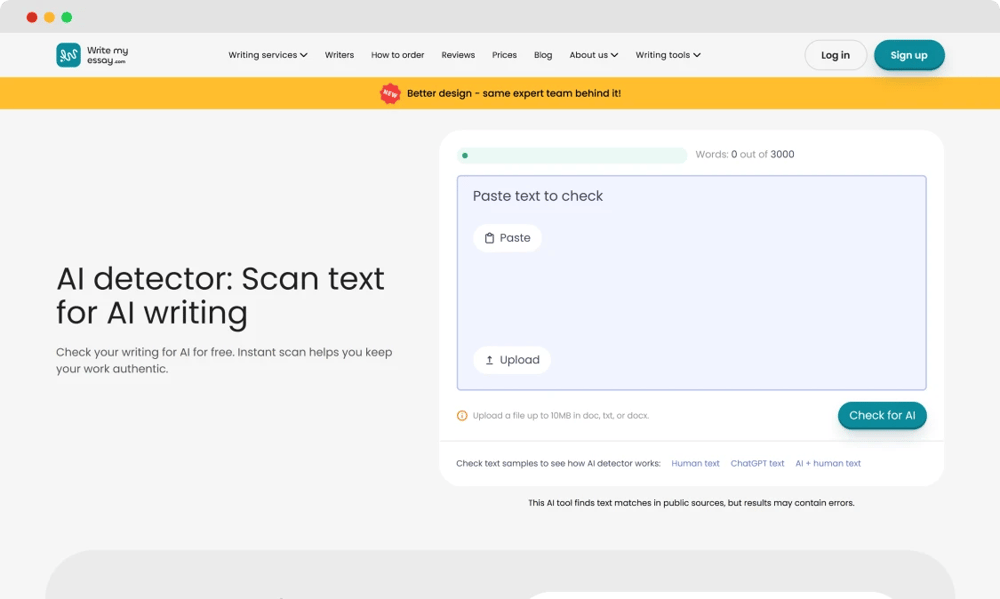
Task: Open the Human text sample
Action: tap(695, 463)
